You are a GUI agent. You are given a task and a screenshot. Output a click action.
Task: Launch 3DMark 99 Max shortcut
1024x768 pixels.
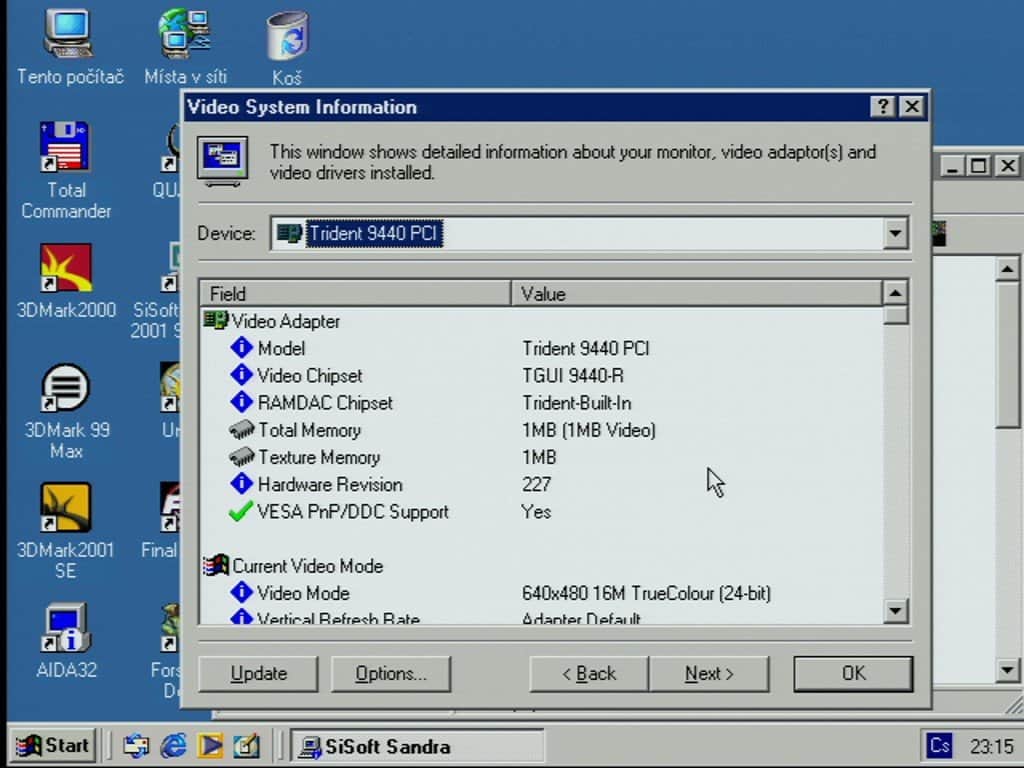coord(65,411)
